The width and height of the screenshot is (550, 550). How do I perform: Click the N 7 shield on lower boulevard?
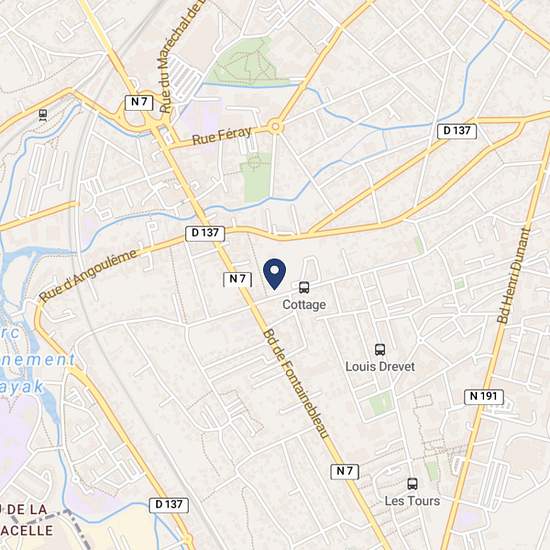coord(345,471)
